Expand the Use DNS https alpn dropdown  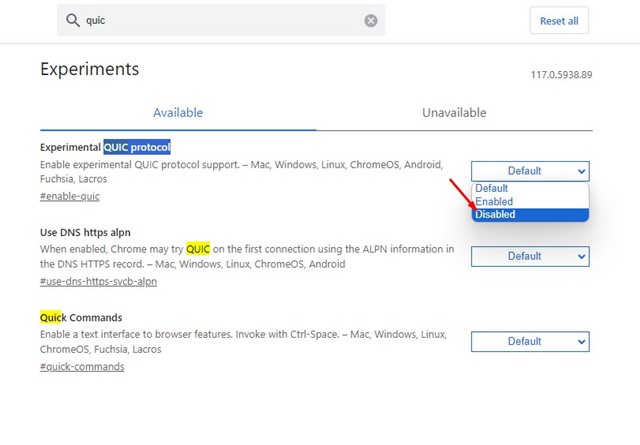click(x=530, y=256)
